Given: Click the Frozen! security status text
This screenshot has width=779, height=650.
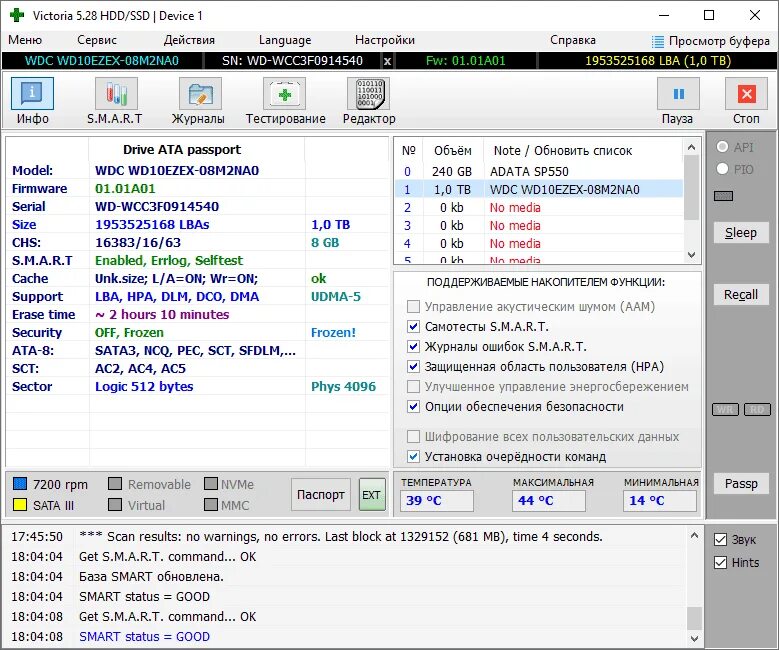Looking at the screenshot, I should click(333, 332).
